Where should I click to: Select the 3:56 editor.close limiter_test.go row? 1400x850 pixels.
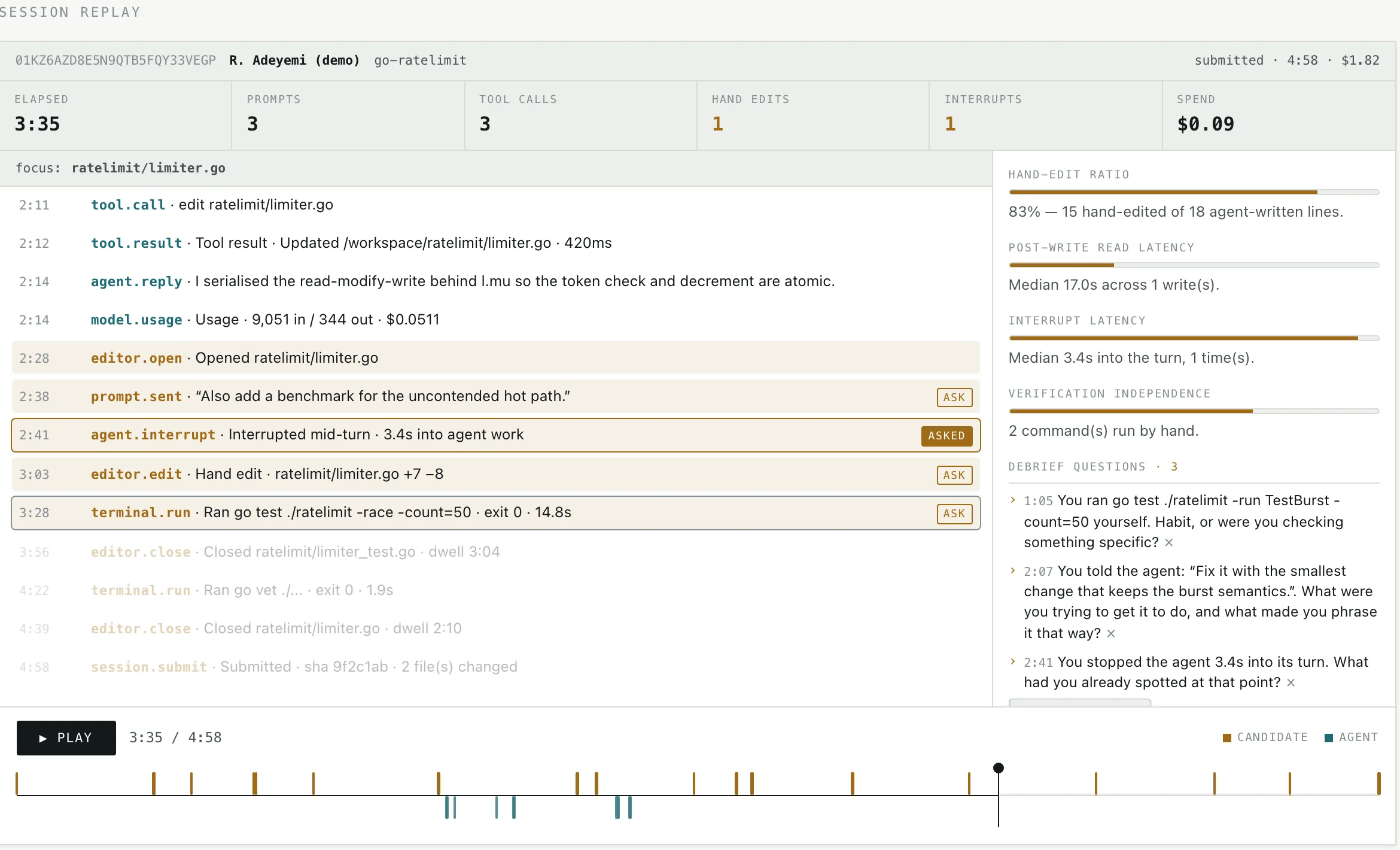(x=495, y=552)
